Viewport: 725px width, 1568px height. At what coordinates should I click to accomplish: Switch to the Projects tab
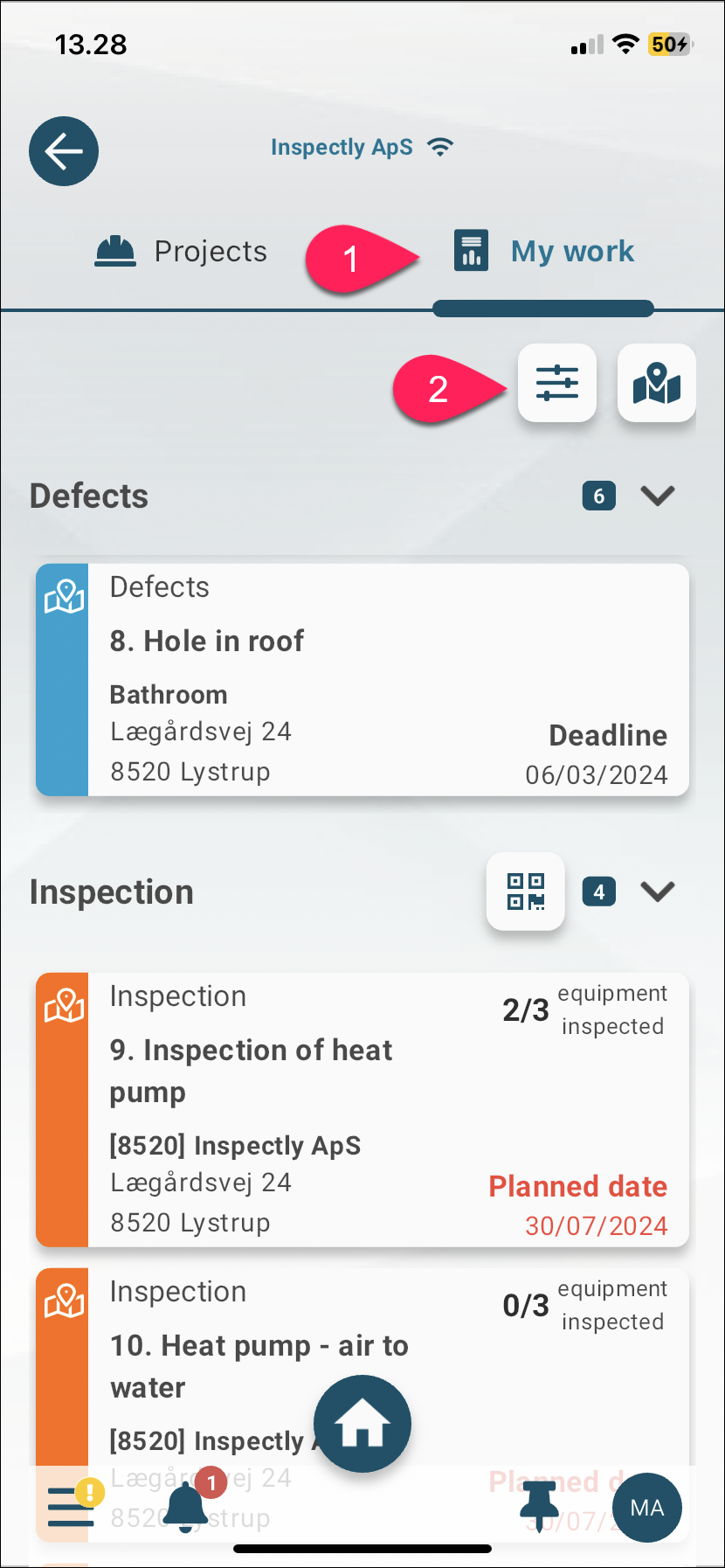[181, 252]
